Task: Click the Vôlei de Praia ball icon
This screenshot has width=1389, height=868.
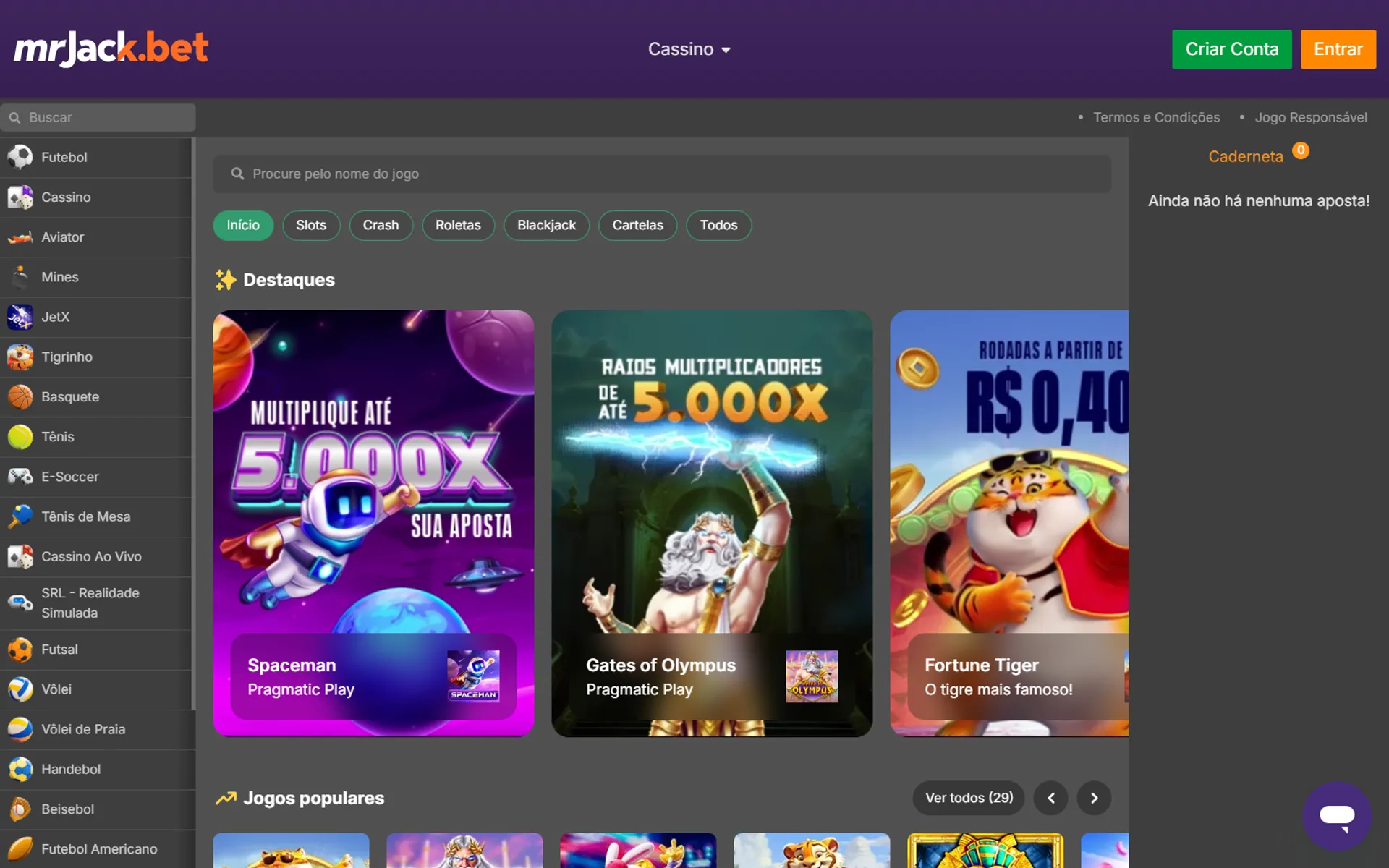Action: (x=20, y=729)
